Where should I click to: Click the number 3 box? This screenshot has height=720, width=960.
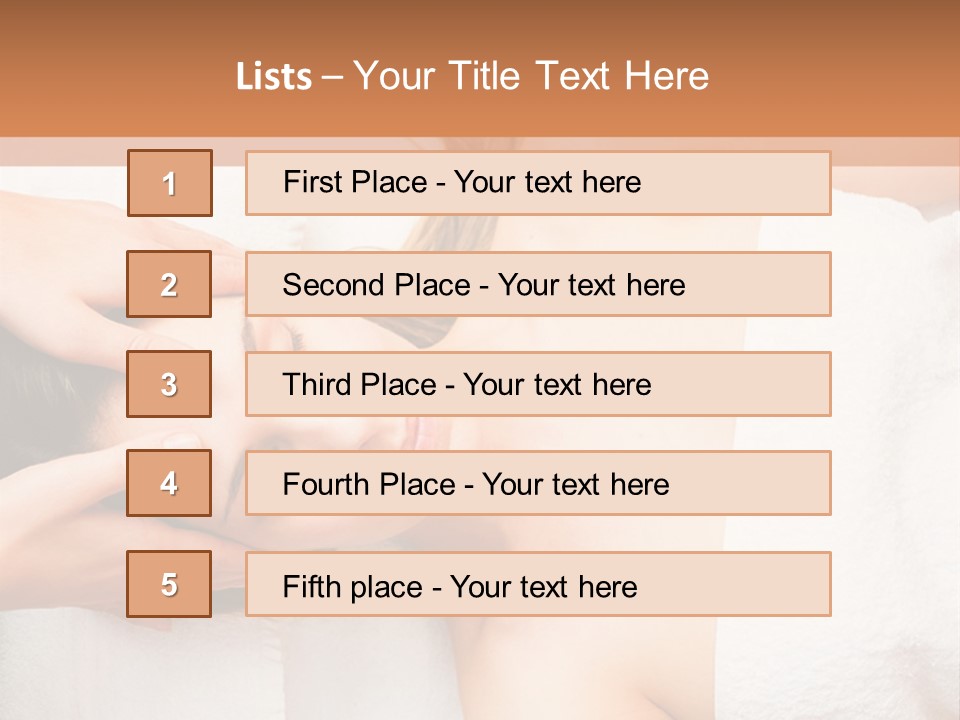169,384
